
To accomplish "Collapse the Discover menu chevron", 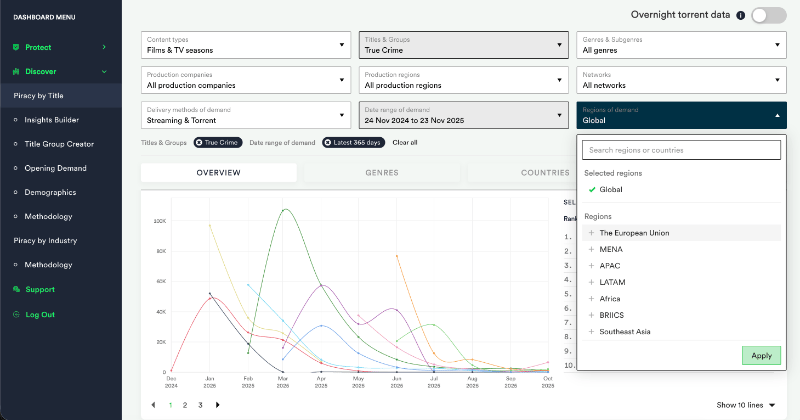I will [104, 71].
